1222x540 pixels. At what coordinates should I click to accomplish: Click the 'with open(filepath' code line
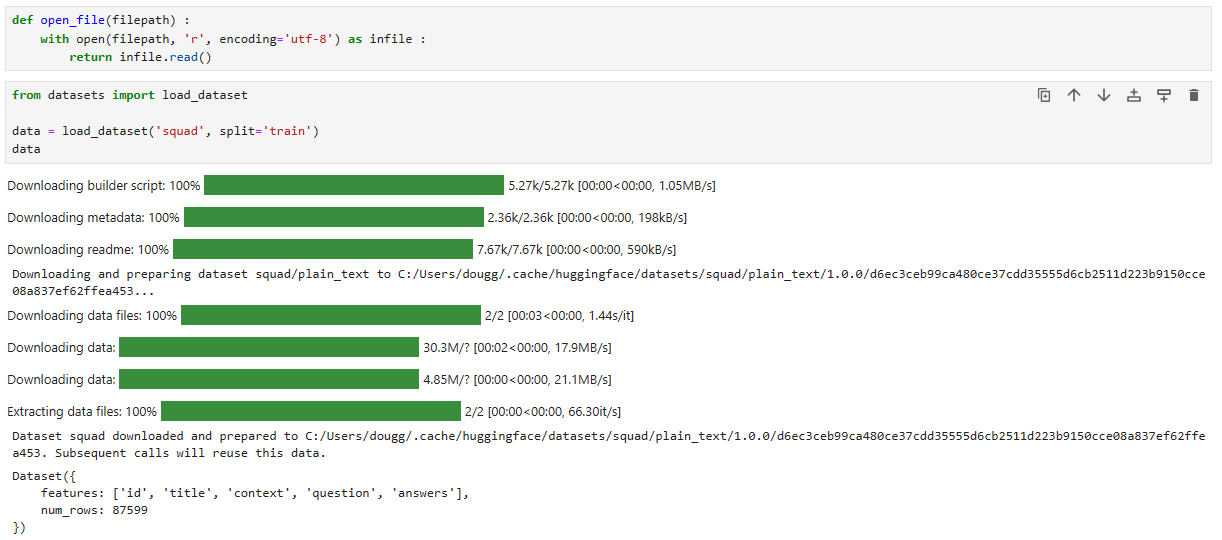(233, 39)
